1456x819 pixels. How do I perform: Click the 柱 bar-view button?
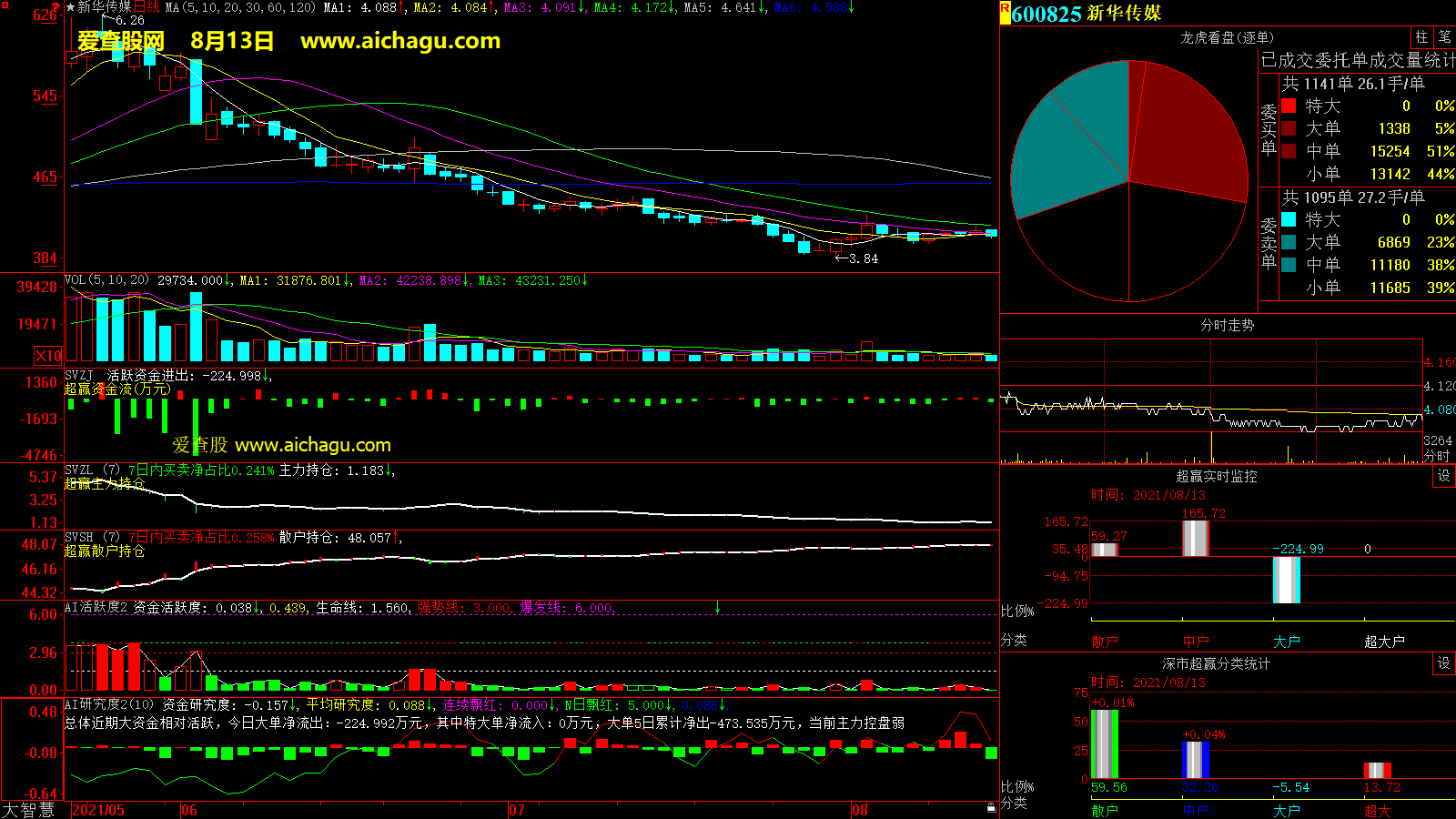pyautogui.click(x=1421, y=37)
